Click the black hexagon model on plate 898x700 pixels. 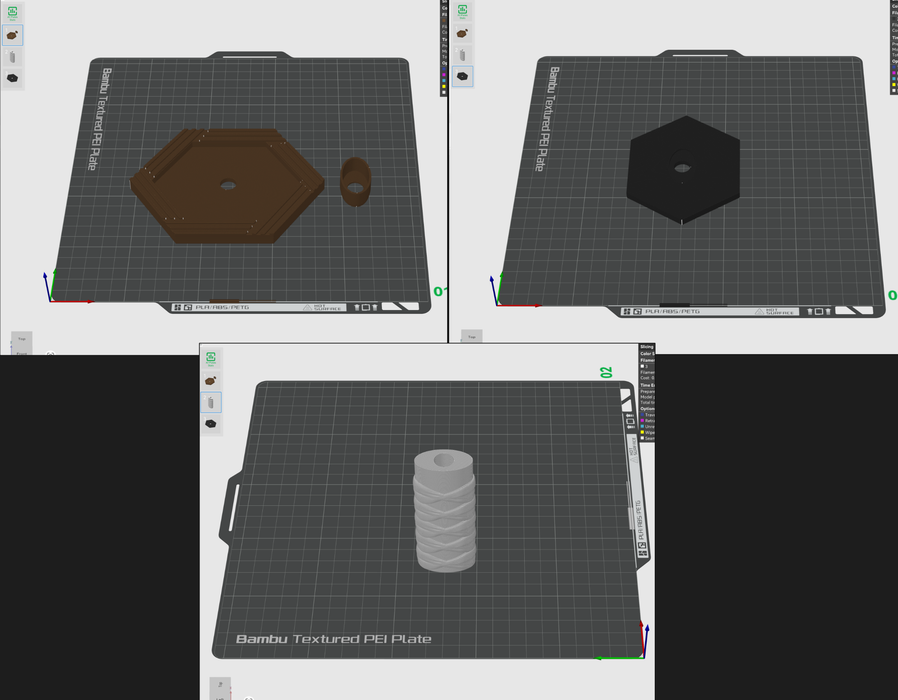click(683, 168)
